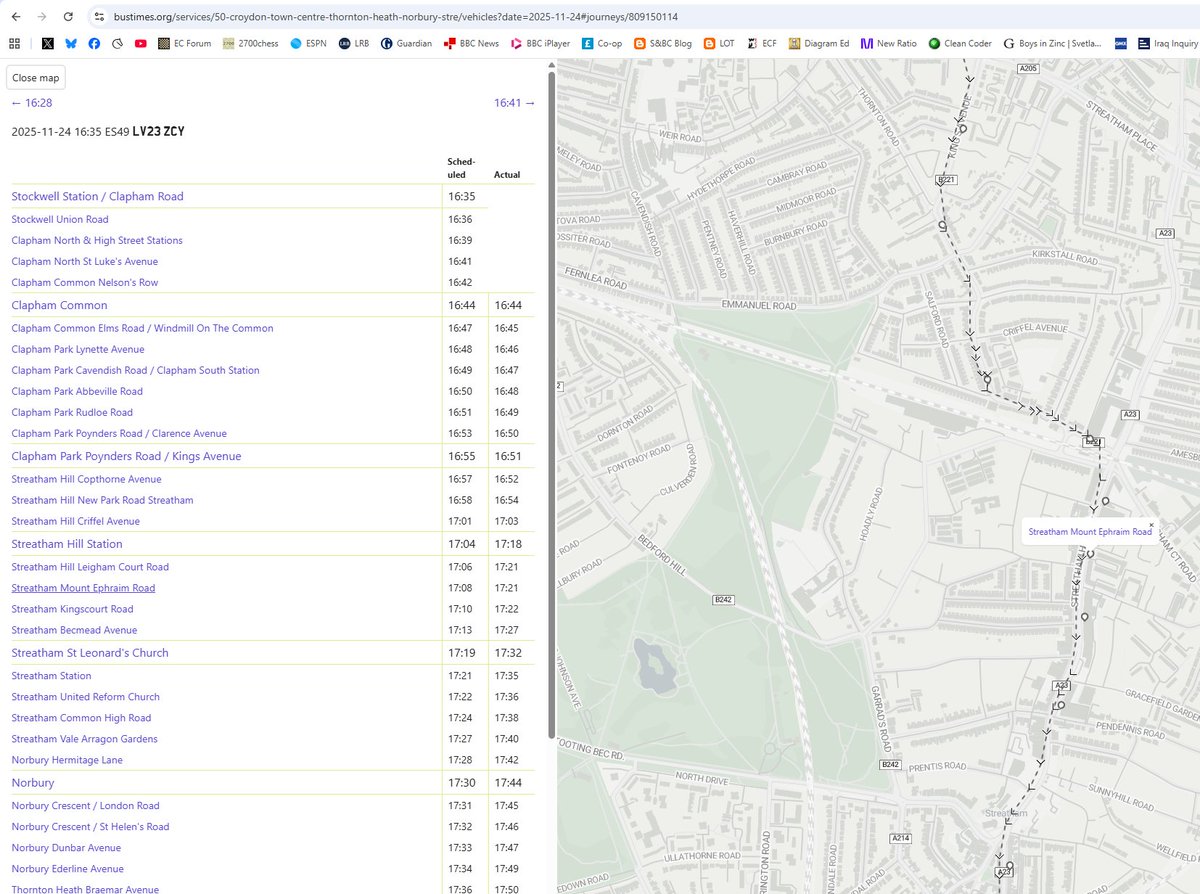Open the LOT bookmark
Viewport: 1200px width, 894px height.
tap(720, 43)
